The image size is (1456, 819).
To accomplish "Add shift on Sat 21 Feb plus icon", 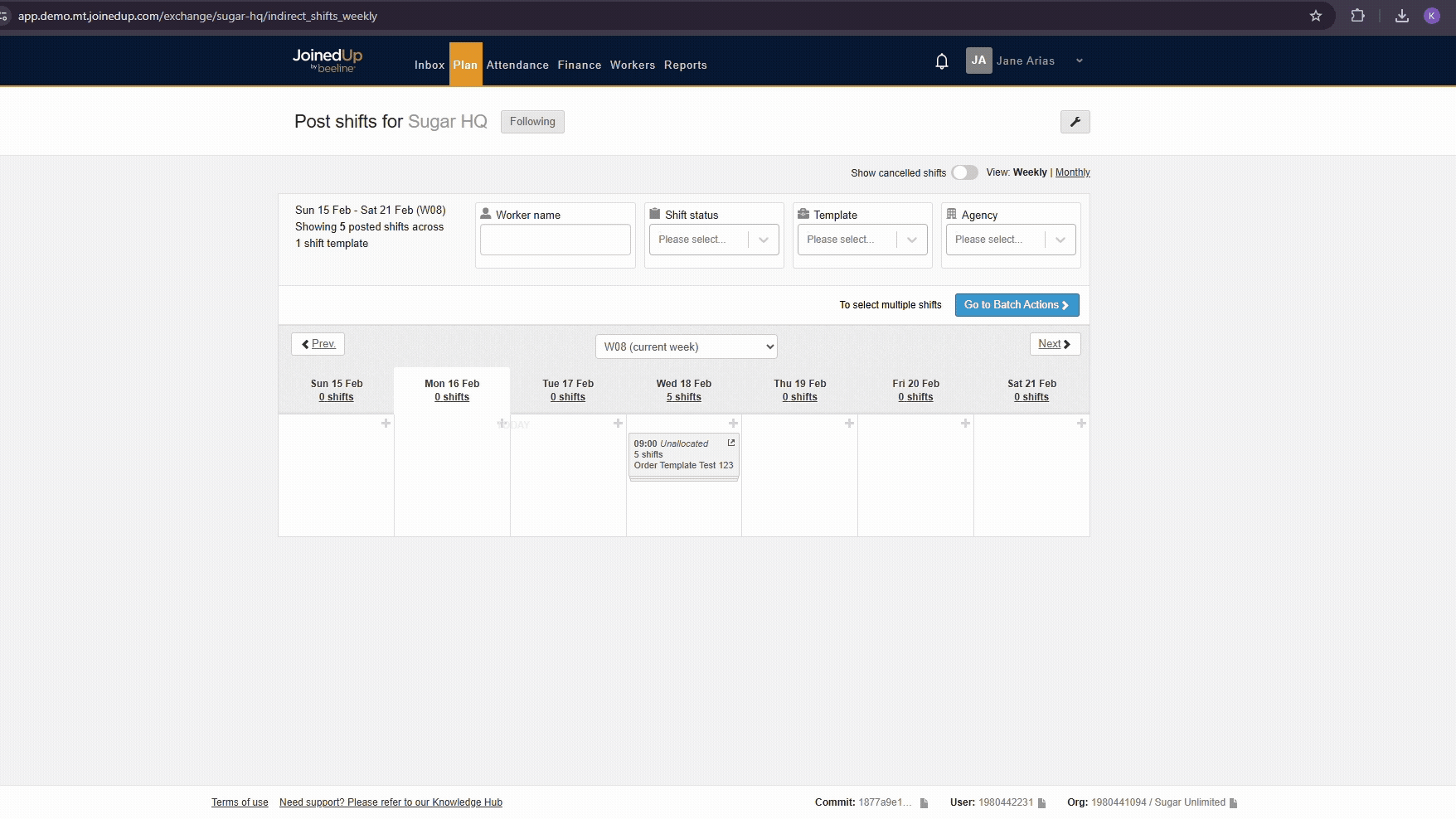I will pos(1080,424).
